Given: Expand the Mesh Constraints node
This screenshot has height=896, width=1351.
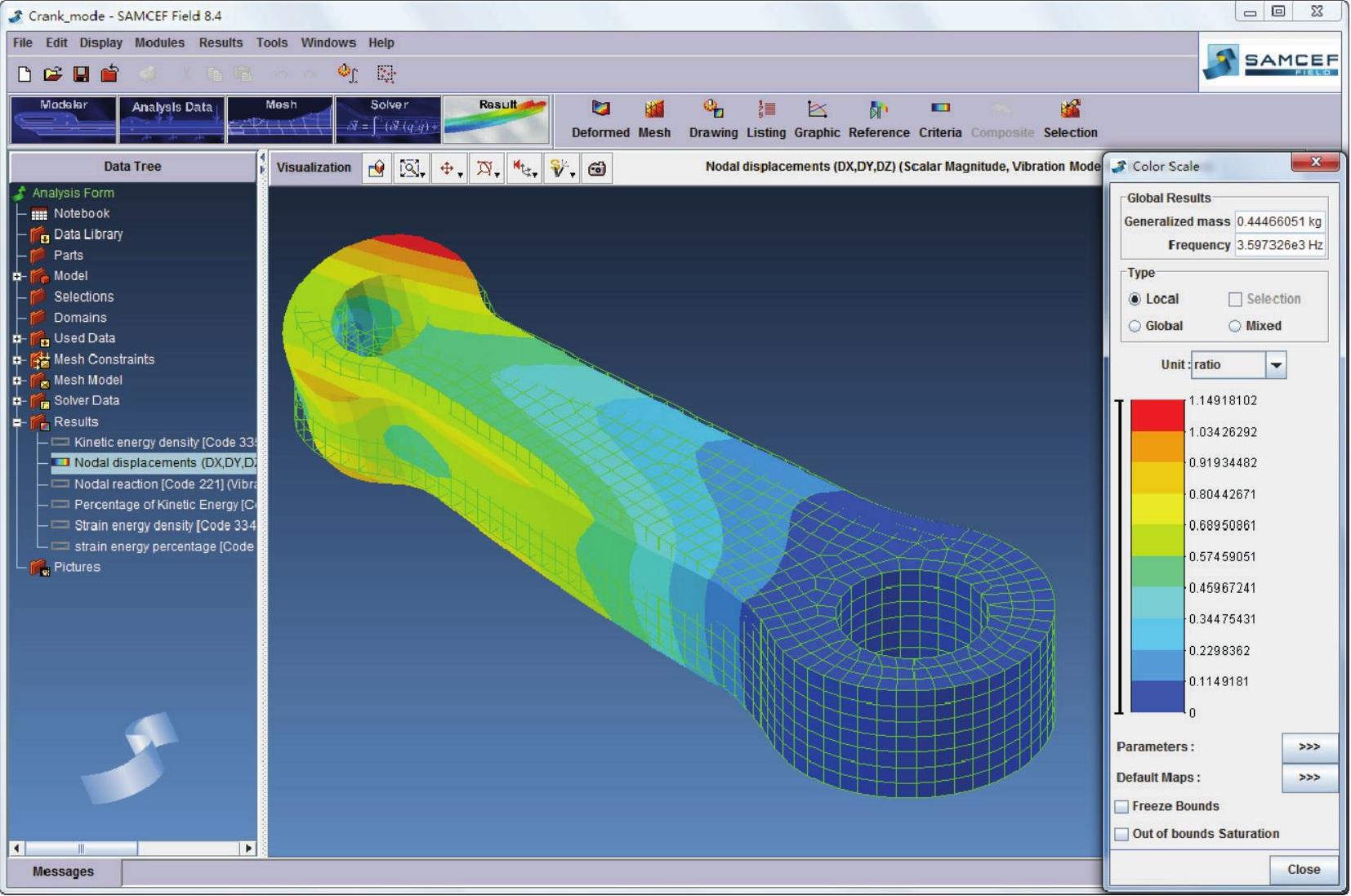Looking at the screenshot, I should (x=17, y=360).
